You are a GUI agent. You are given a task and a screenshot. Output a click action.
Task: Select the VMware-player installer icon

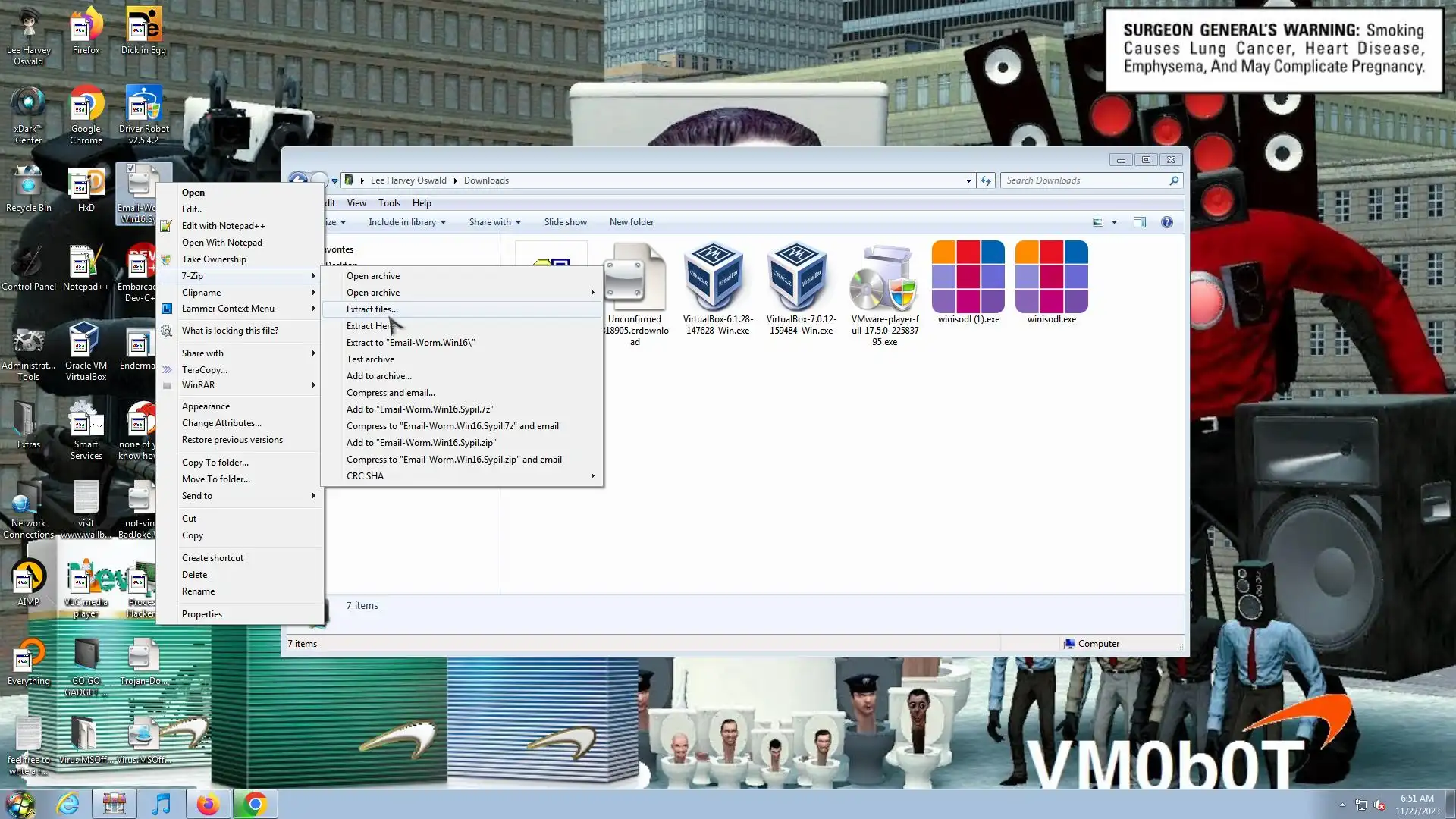pyautogui.click(x=884, y=278)
